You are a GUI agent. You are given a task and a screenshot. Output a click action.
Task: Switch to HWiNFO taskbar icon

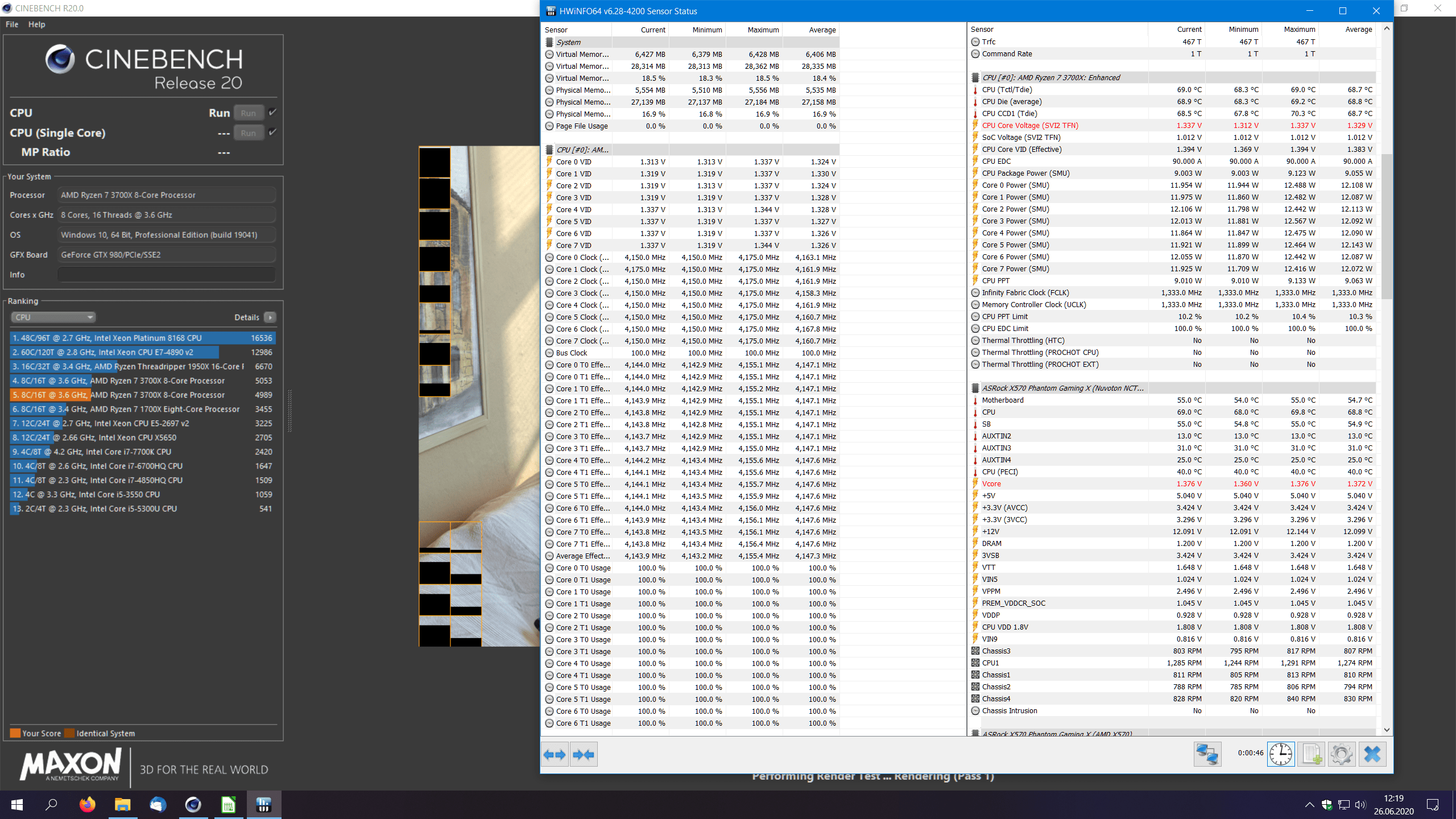[x=263, y=805]
